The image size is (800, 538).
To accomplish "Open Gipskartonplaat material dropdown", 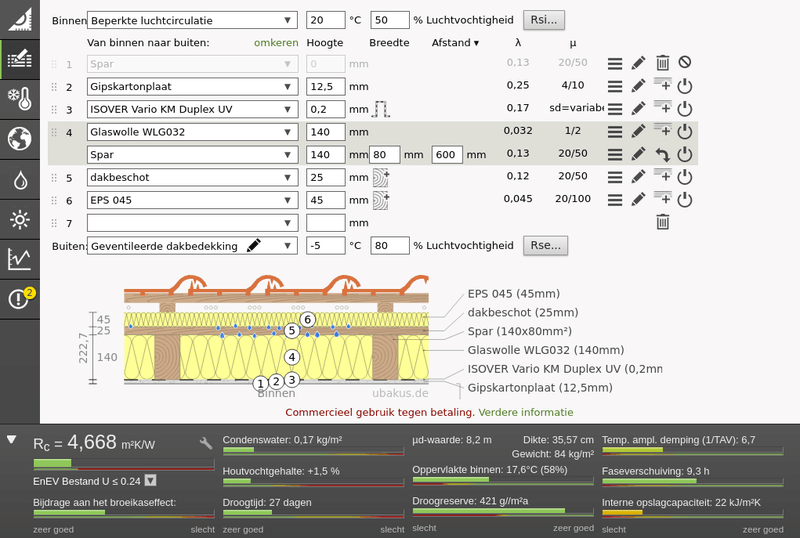I will point(192,87).
